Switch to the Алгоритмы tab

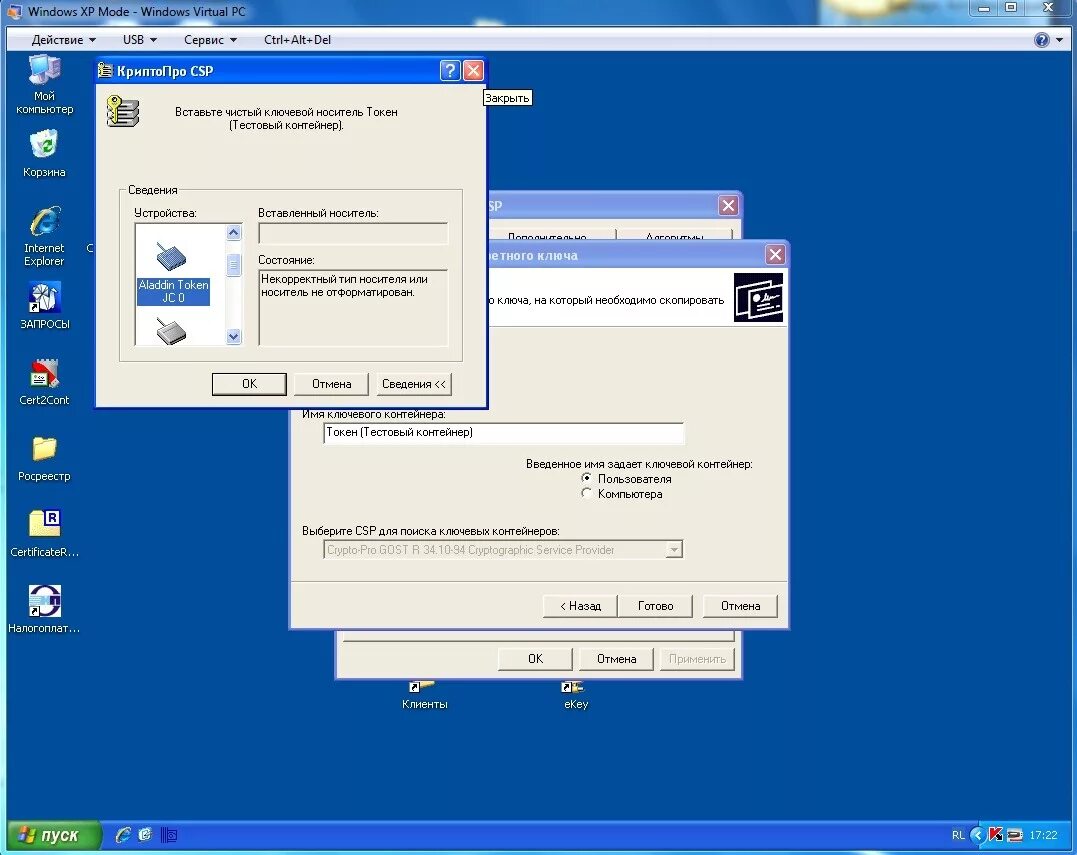pyautogui.click(x=674, y=236)
